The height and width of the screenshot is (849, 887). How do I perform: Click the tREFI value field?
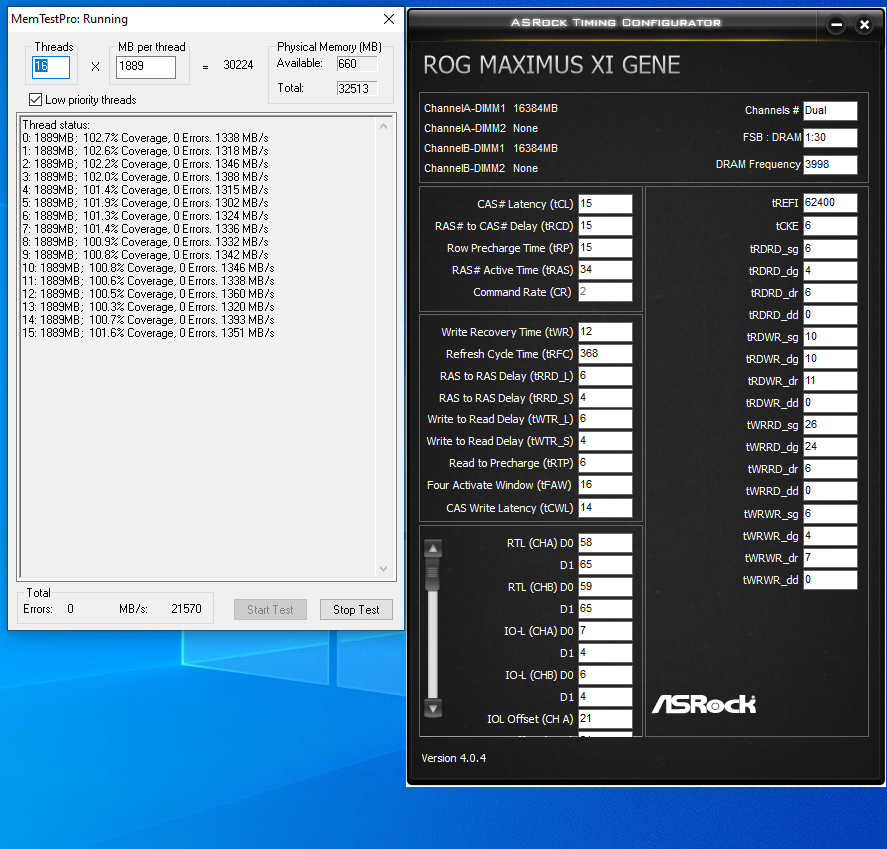click(x=830, y=203)
